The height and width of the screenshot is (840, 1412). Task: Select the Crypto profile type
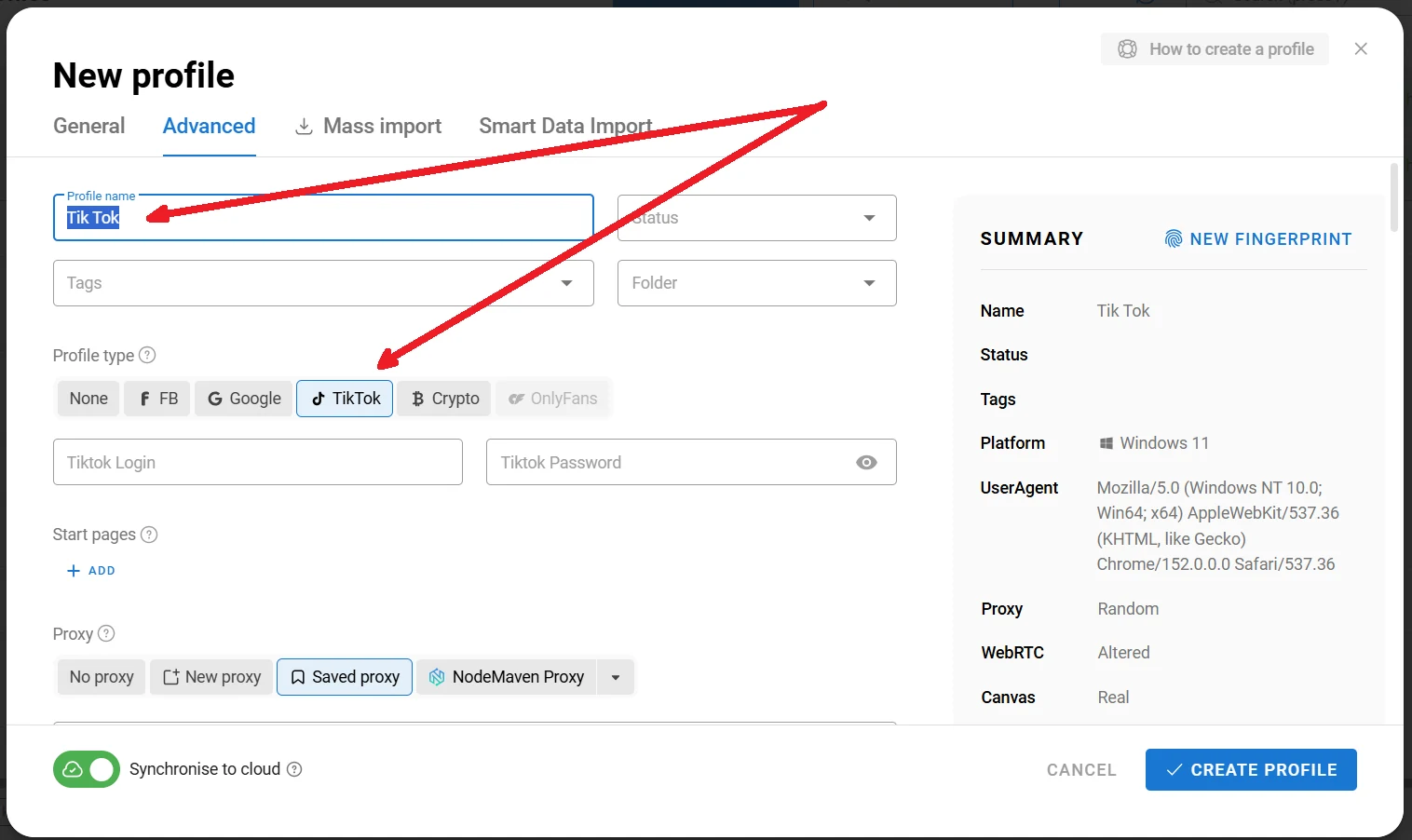click(x=444, y=399)
